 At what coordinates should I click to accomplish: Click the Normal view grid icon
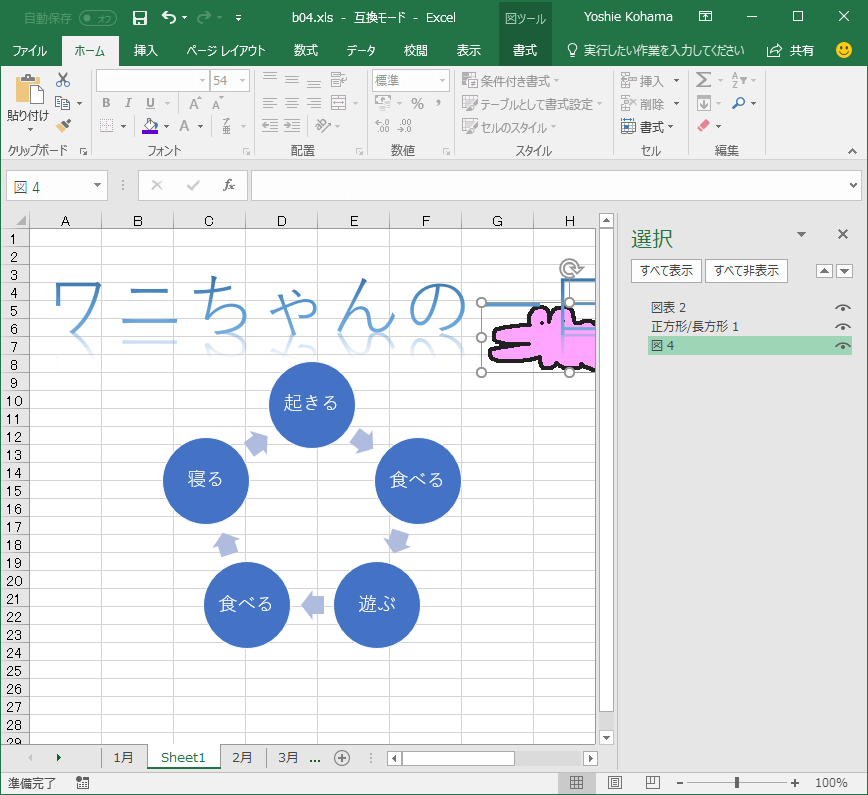click(x=576, y=782)
